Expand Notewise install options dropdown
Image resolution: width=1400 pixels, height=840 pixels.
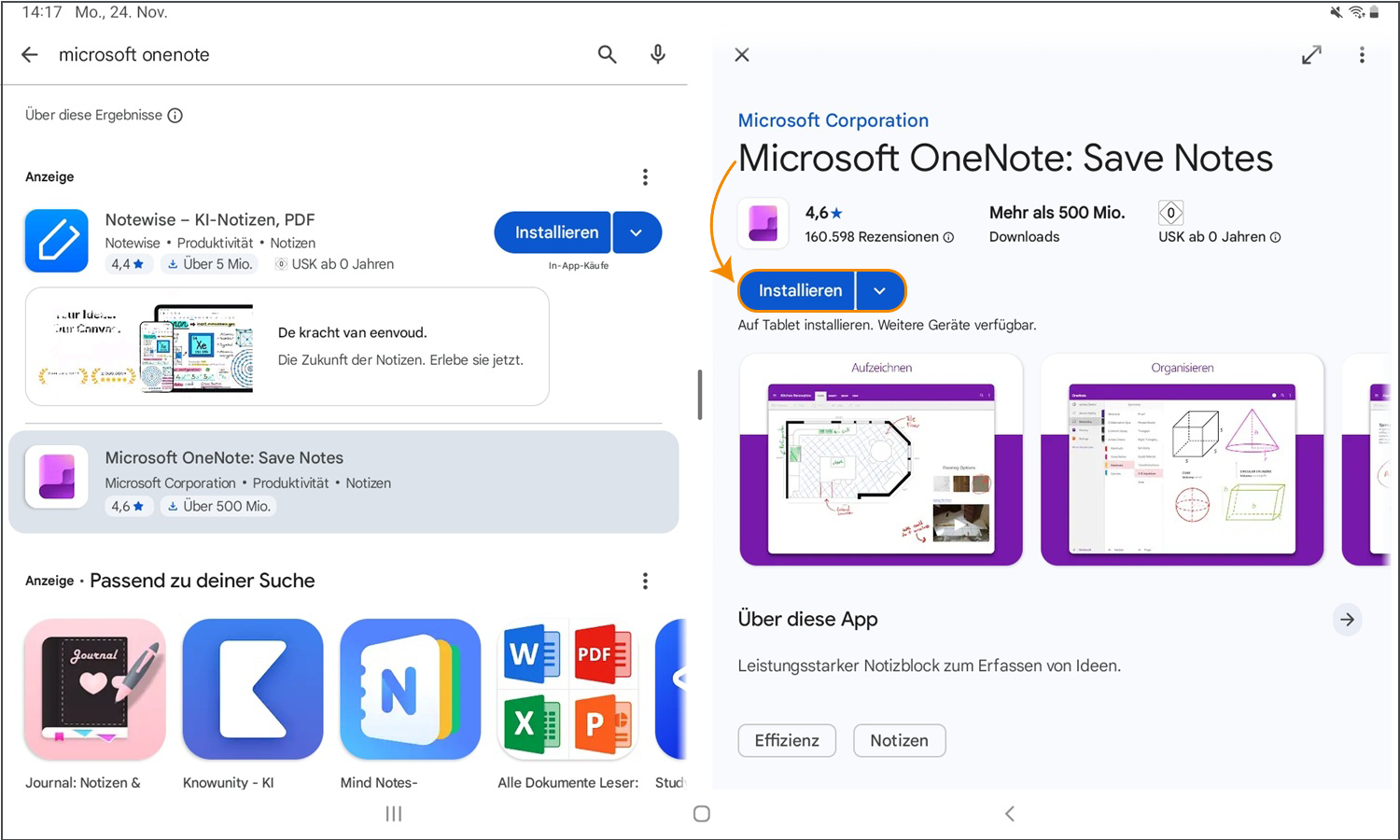[637, 232]
